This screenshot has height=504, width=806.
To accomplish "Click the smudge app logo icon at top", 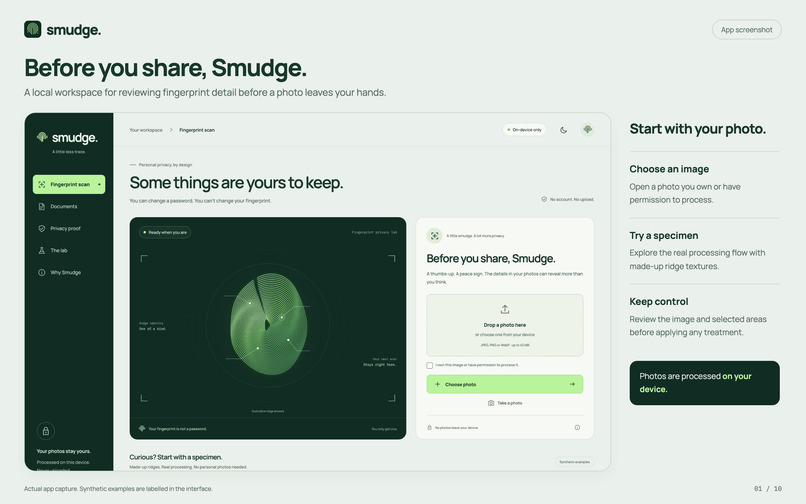I will (x=33, y=29).
